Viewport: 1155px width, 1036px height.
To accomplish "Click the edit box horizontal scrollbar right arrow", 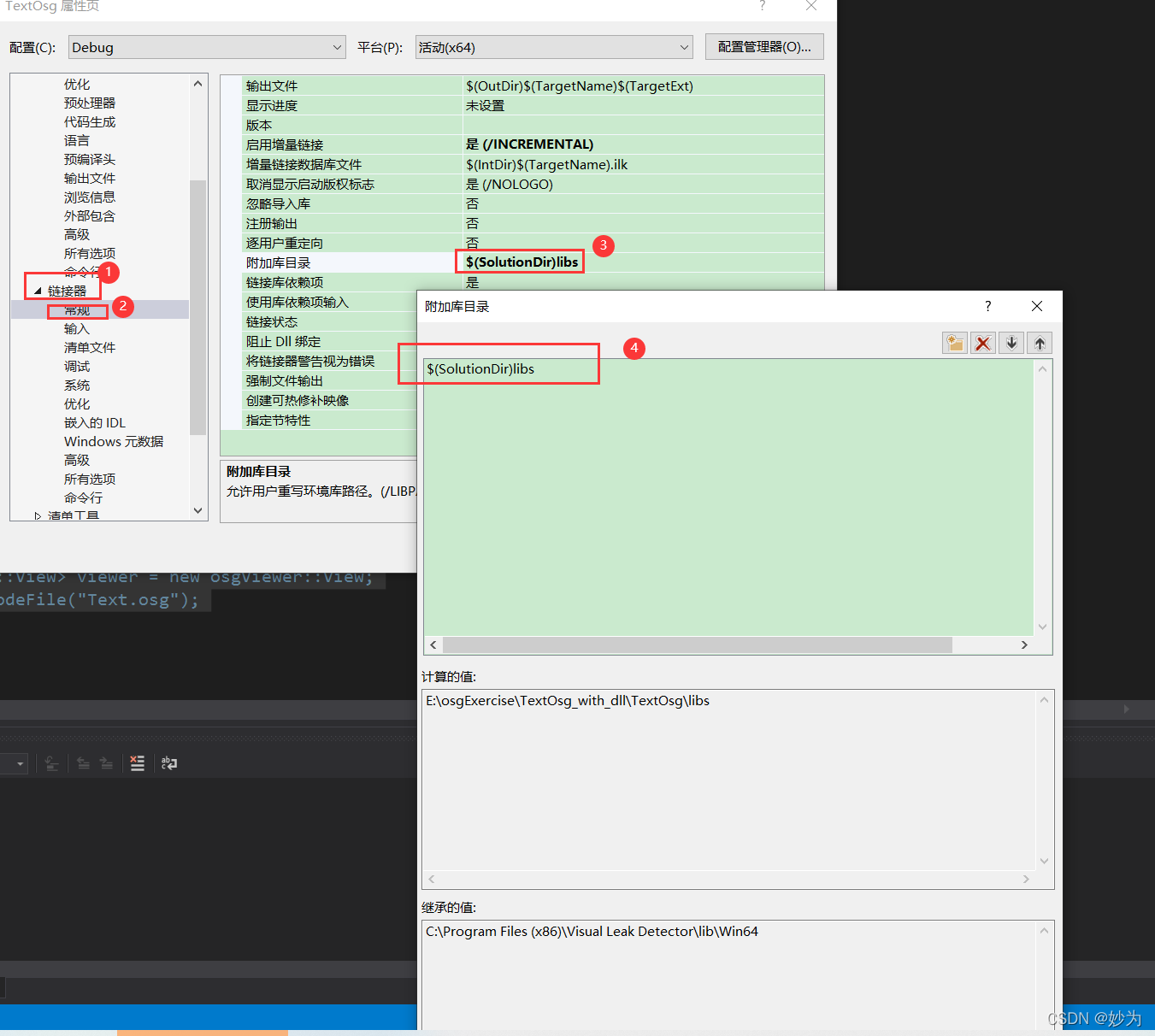I will pos(1024,645).
